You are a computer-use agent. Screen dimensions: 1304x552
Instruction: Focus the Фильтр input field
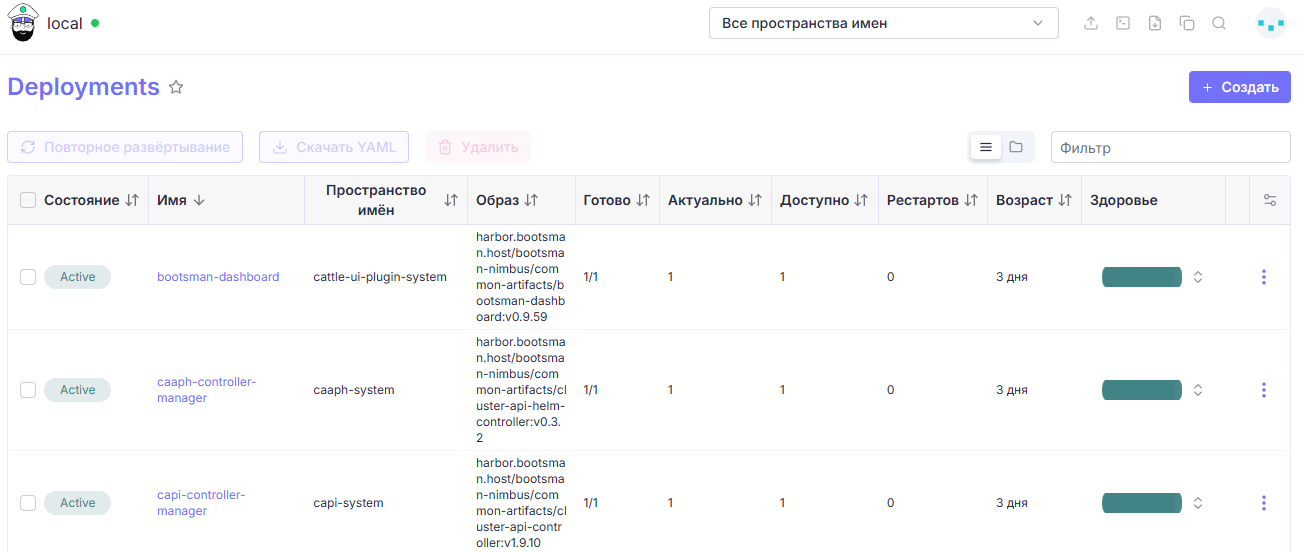(1171, 147)
